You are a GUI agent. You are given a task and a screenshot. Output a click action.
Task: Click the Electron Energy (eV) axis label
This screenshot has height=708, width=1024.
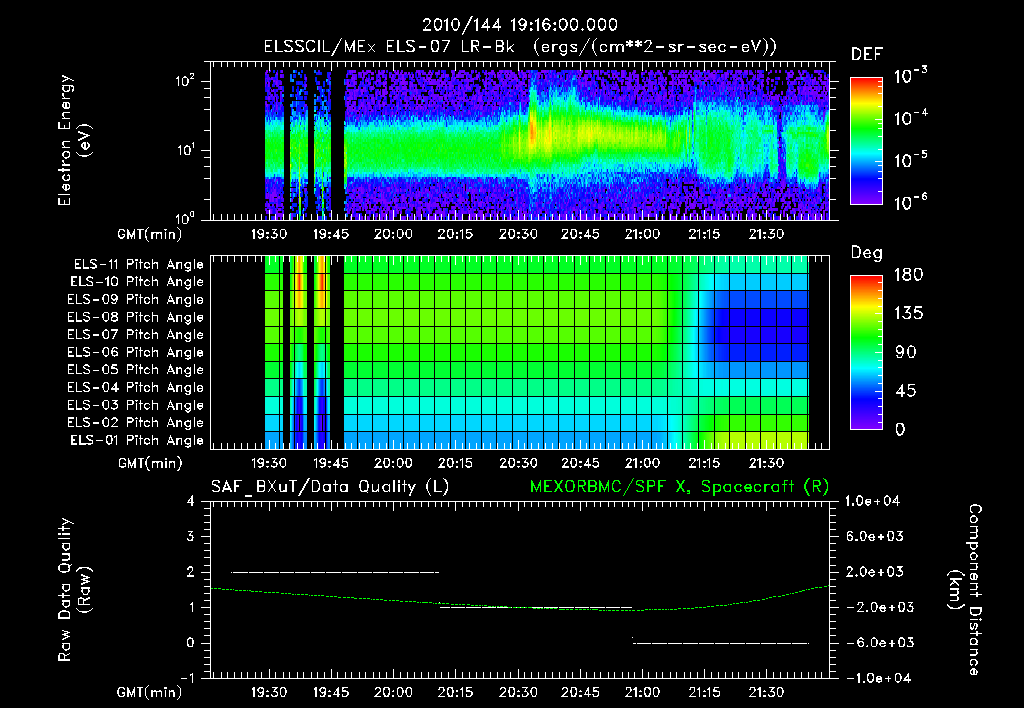click(74, 140)
